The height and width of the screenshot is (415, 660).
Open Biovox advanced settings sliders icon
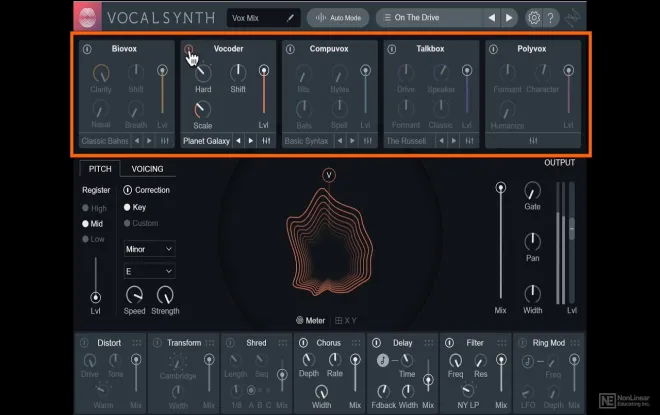pyautogui.click(x=165, y=141)
